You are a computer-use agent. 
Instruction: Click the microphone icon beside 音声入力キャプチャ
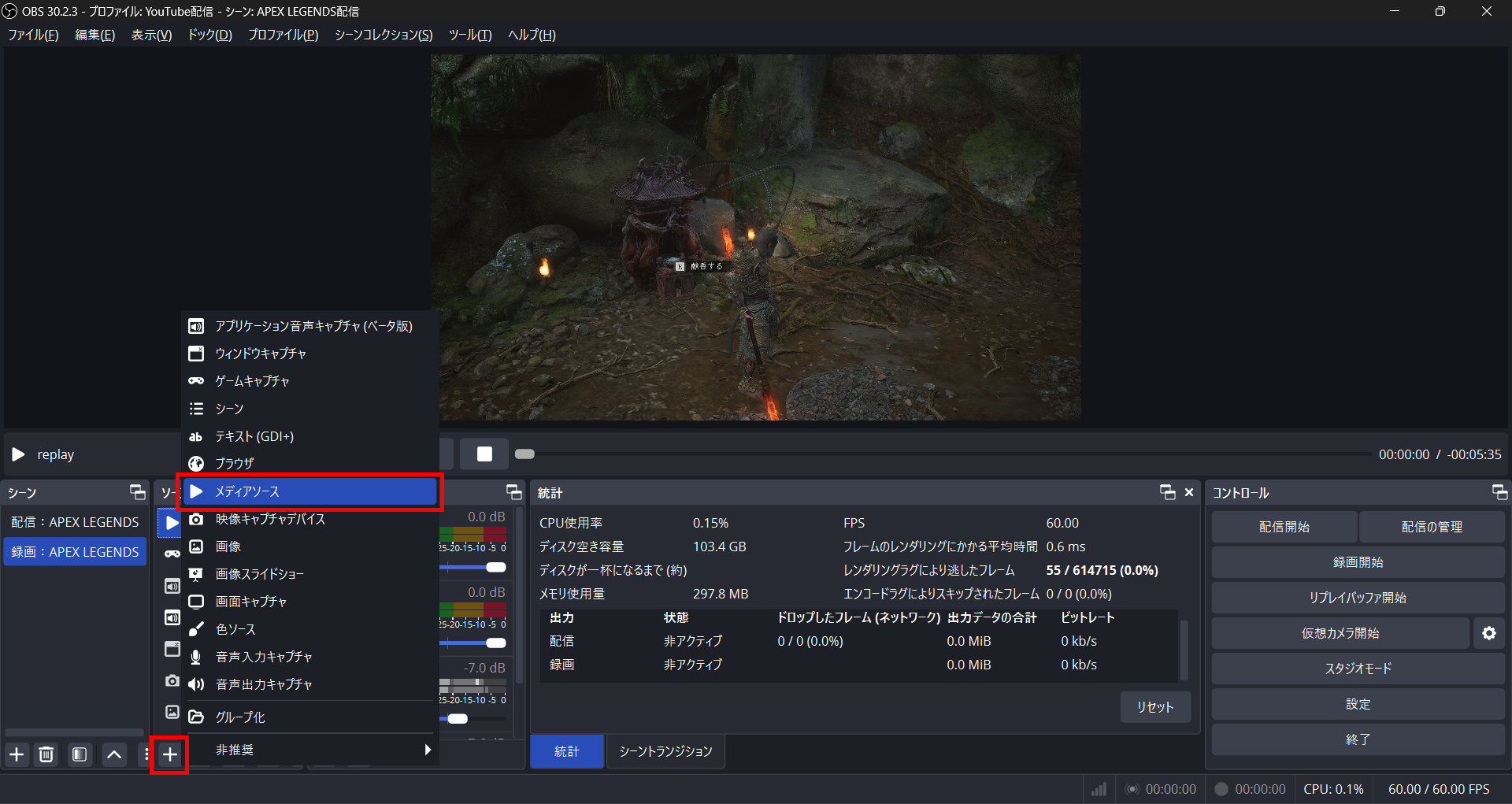pyautogui.click(x=196, y=657)
